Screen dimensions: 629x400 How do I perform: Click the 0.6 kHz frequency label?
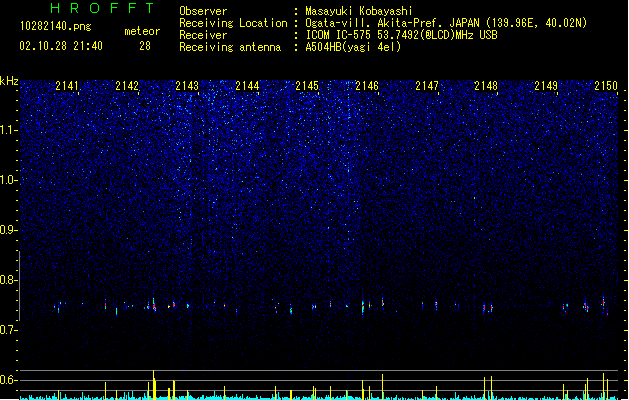point(9,380)
